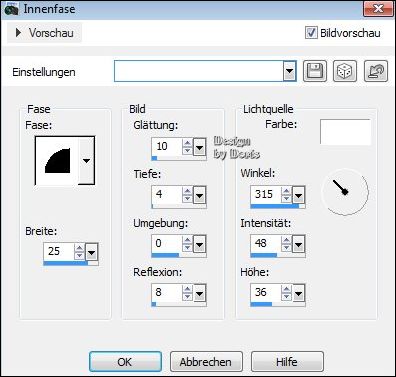
Task: Open the Glättung slider dropdown arrow
Action: click(199, 147)
